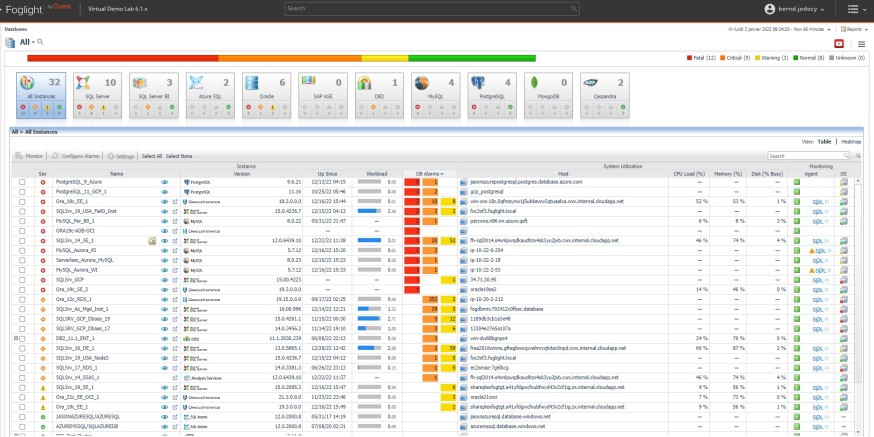The image size is (874, 437).
Task: Open external link icon for Ora_21c_EE_OCI_1
Action: [x=175, y=397]
